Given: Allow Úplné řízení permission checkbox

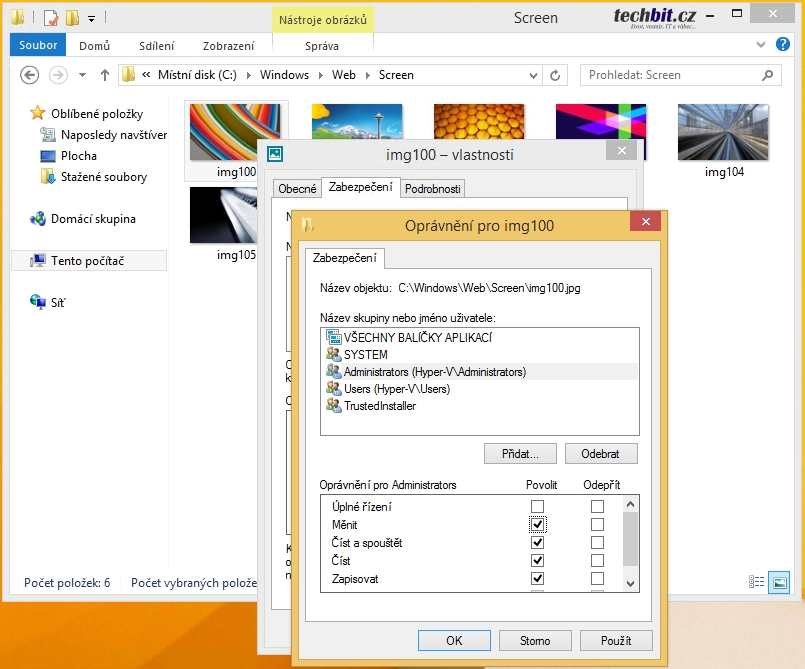Looking at the screenshot, I should pyautogui.click(x=537, y=506).
